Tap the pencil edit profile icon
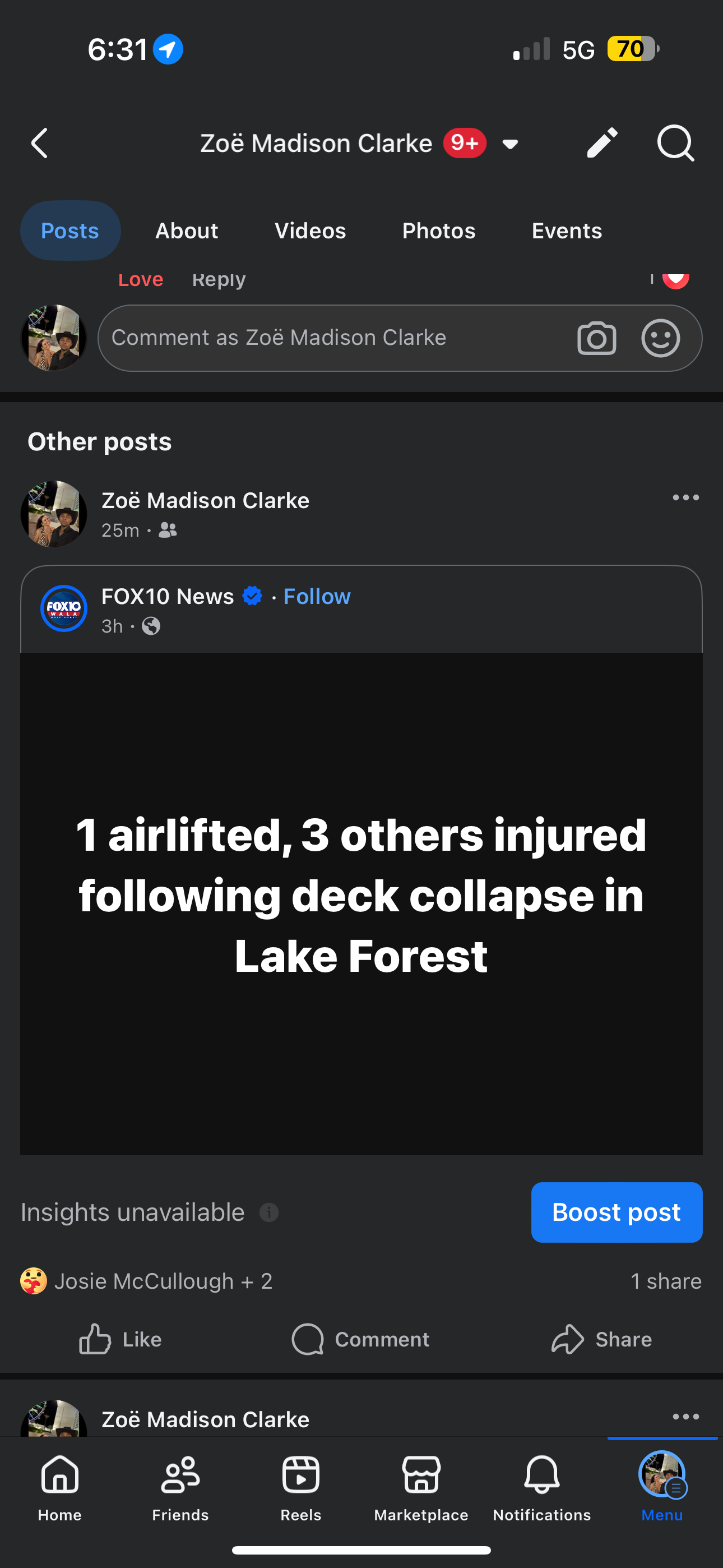Viewport: 723px width, 1568px height. 602,144
